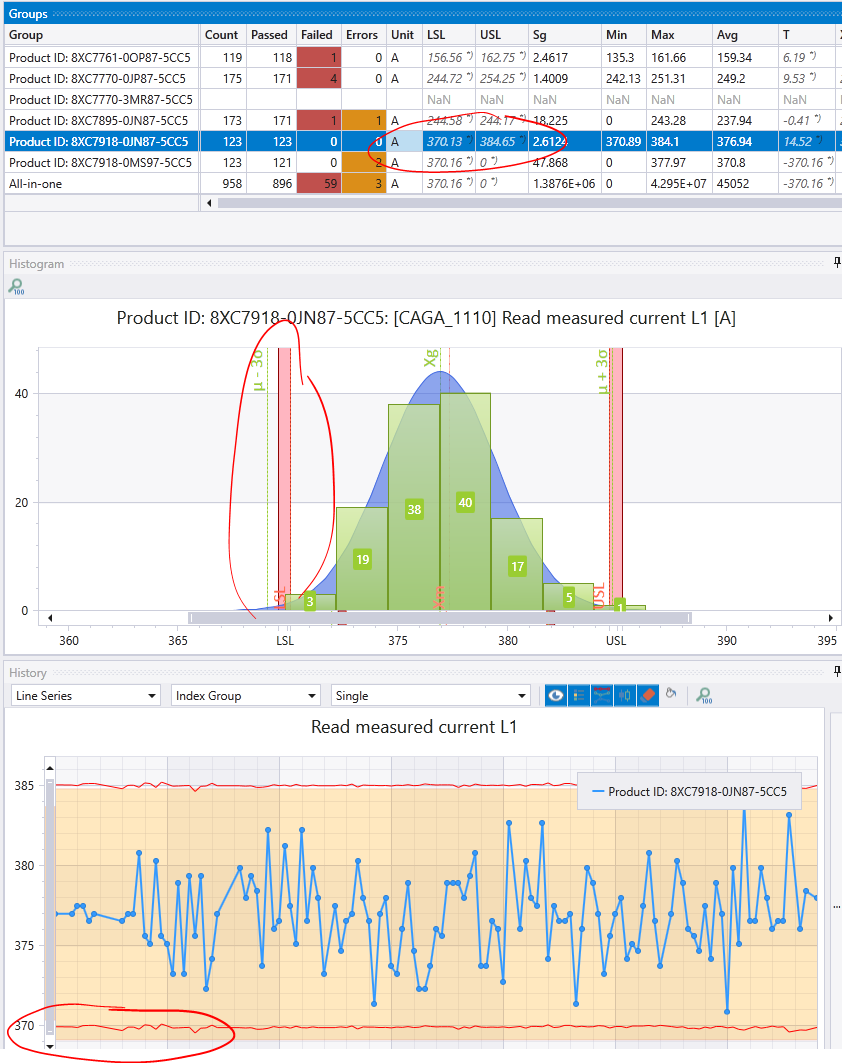Reset Histogram zoom with magnifier icon
This screenshot has width=842, height=1063.
pyautogui.click(x=16, y=287)
